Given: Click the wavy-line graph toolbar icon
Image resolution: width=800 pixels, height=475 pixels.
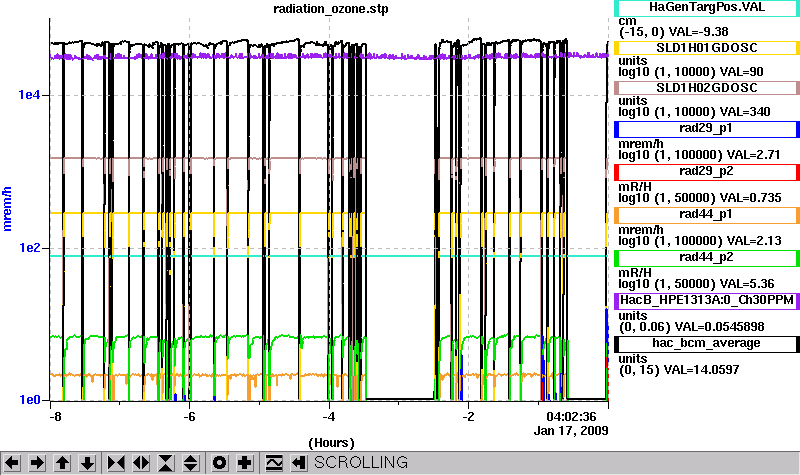Looking at the screenshot, I should coord(274,463).
